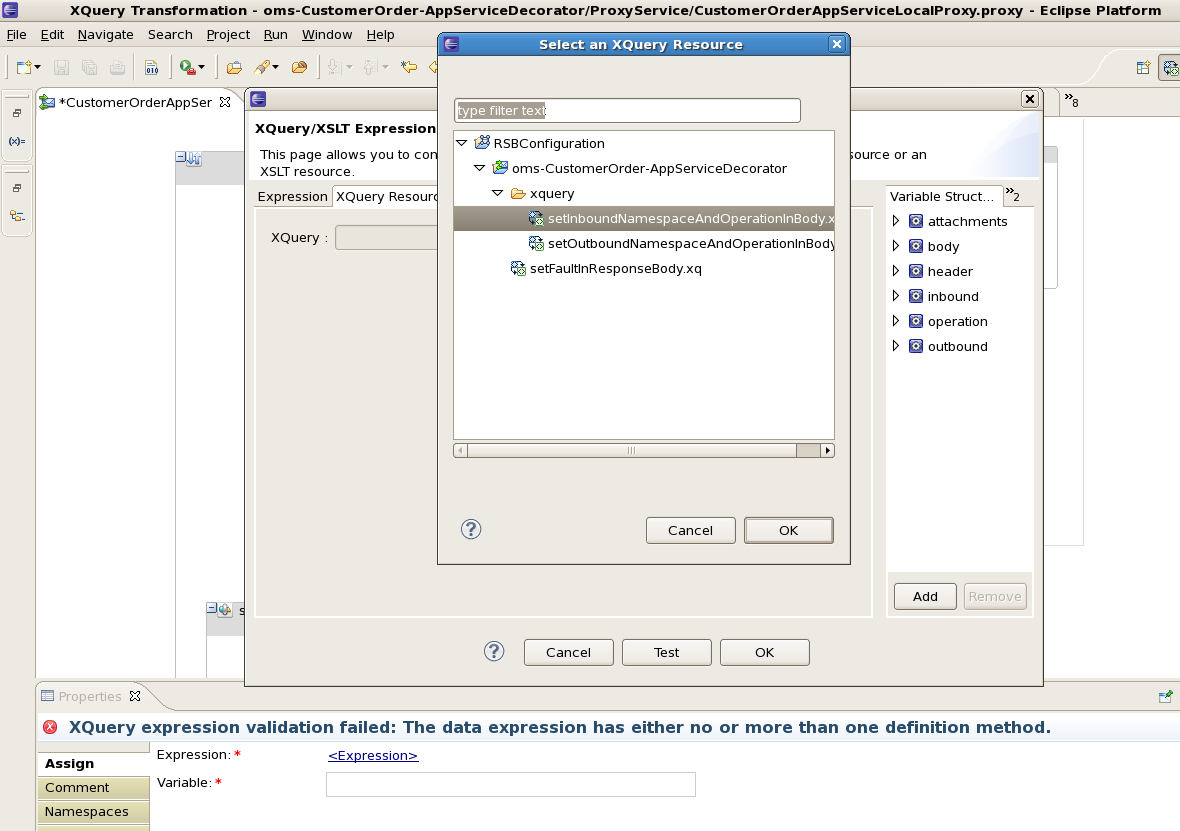This screenshot has height=831, width=1180.
Task: Go to next annotation icon
Action: (x=334, y=68)
